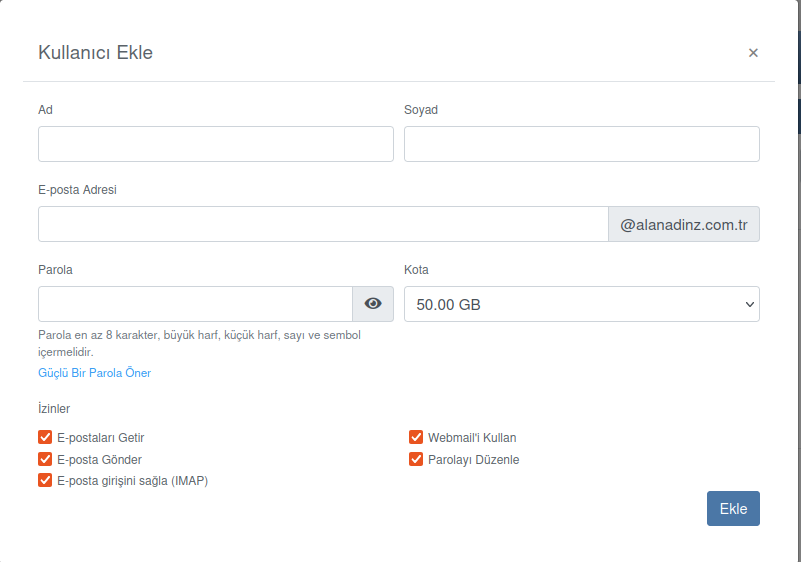Uncheck the E-postaları Getir checkbox

(x=45, y=437)
